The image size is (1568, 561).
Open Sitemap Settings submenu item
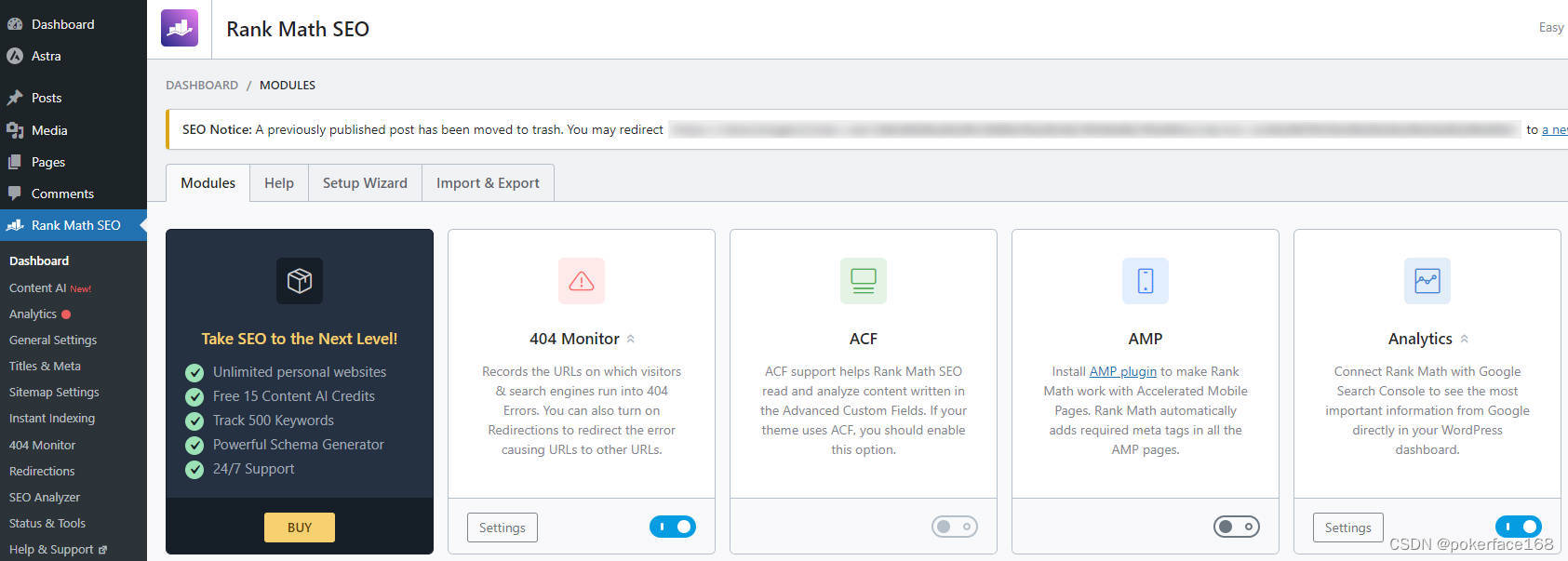click(x=54, y=393)
